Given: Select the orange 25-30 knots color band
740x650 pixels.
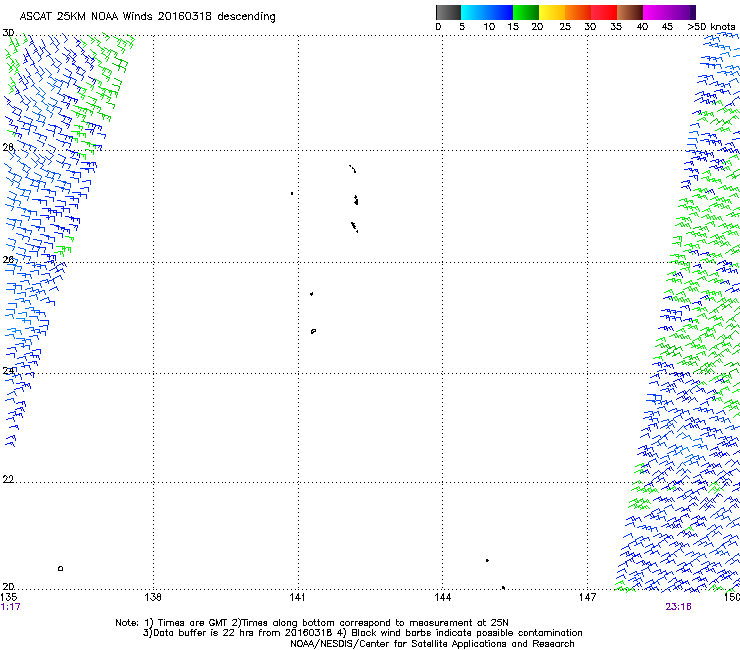Looking at the screenshot, I should click(578, 12).
